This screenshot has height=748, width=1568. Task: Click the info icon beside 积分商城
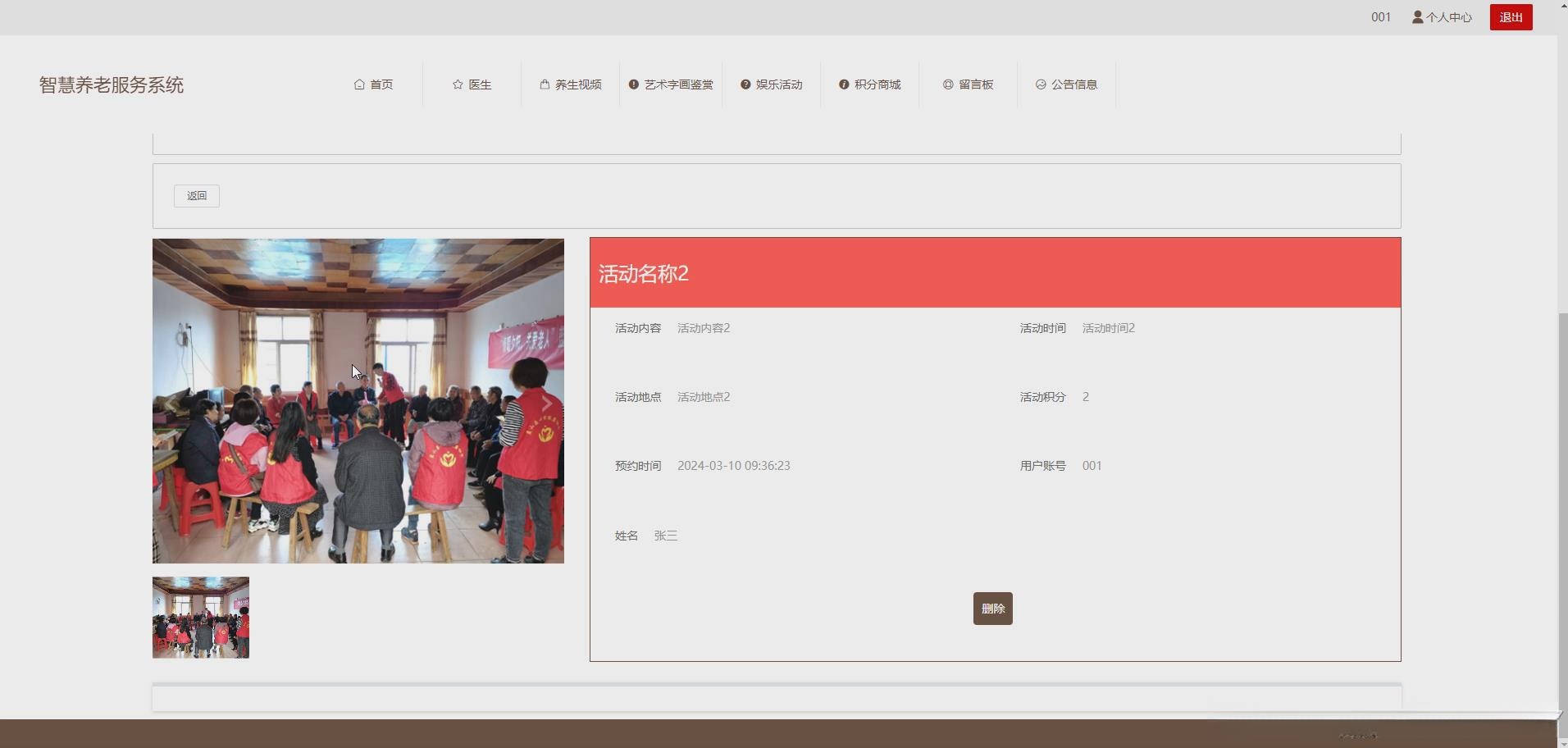point(844,84)
